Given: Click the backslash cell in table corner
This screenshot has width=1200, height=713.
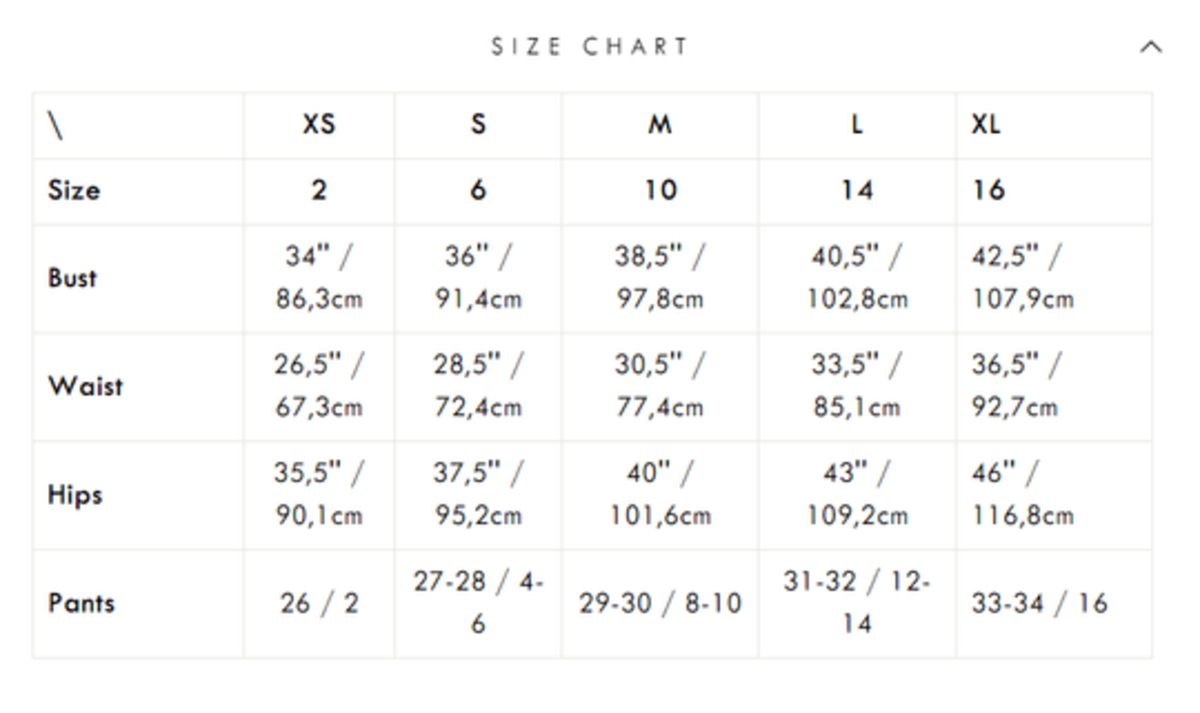Looking at the screenshot, I should coord(56,125).
